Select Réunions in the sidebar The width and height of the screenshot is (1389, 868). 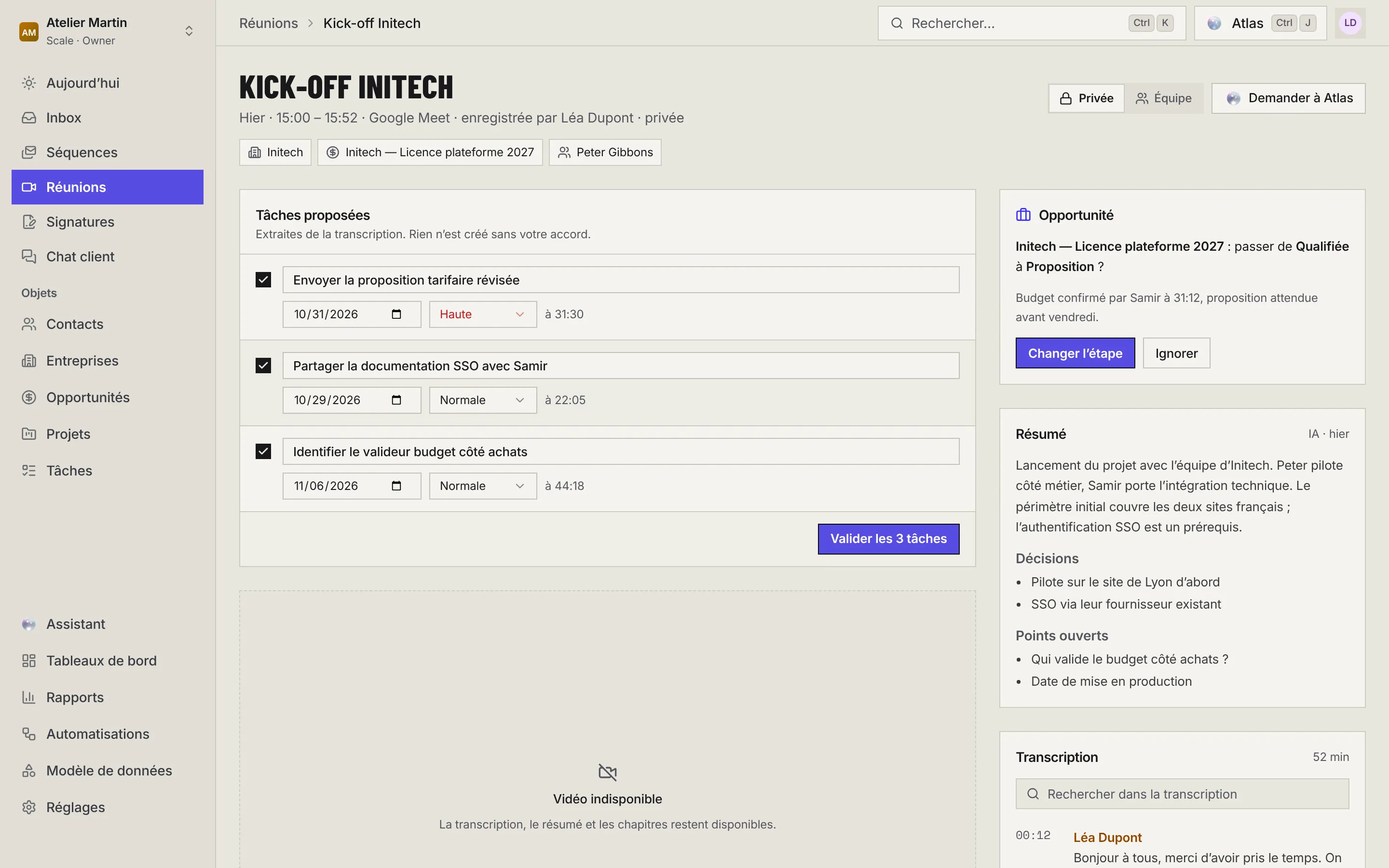pyautogui.click(x=108, y=187)
